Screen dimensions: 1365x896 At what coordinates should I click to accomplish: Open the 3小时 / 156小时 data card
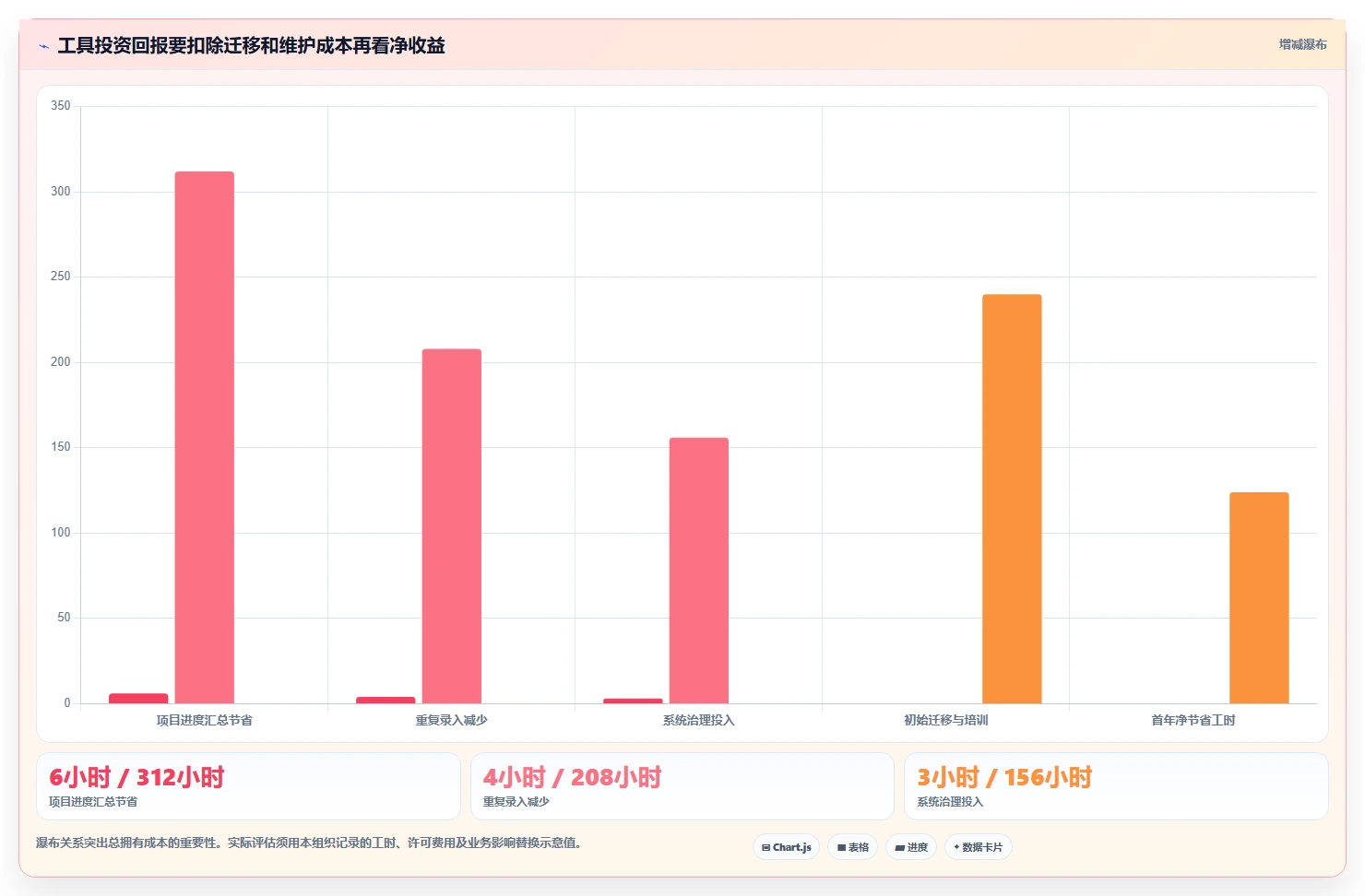click(1116, 786)
